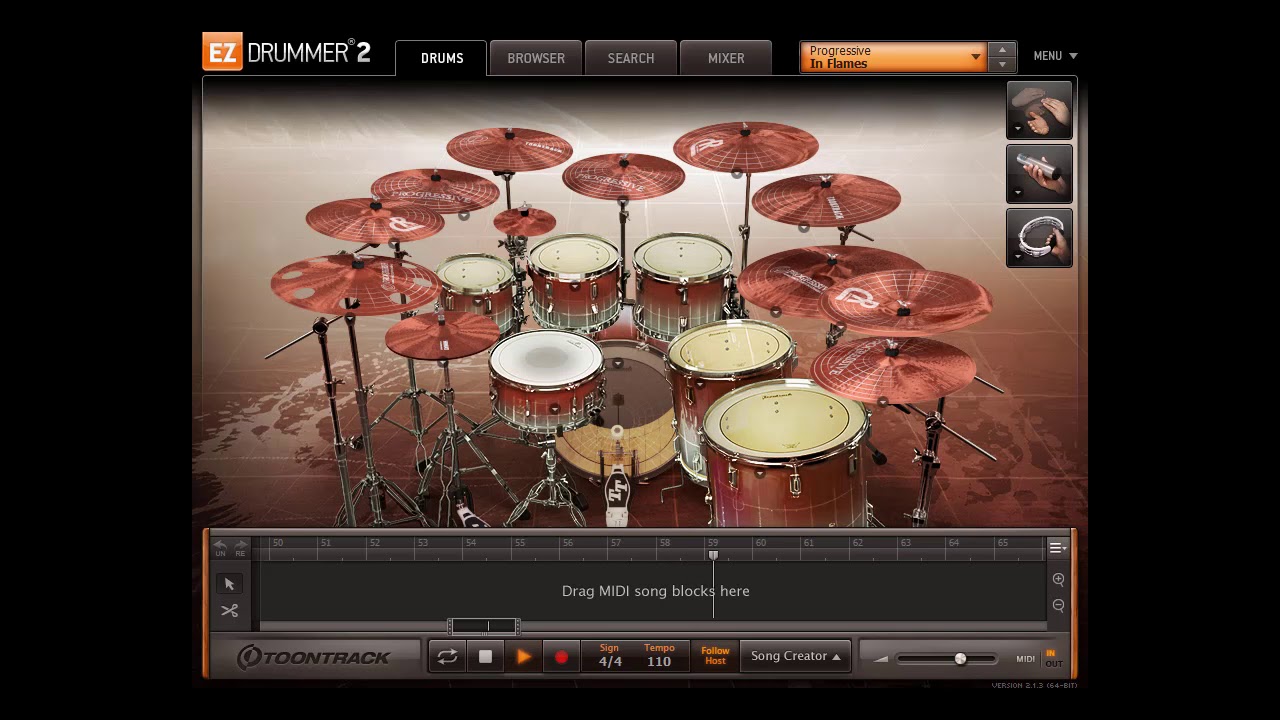This screenshot has height=720, width=1280.
Task: Start playback with the play button
Action: point(523,657)
